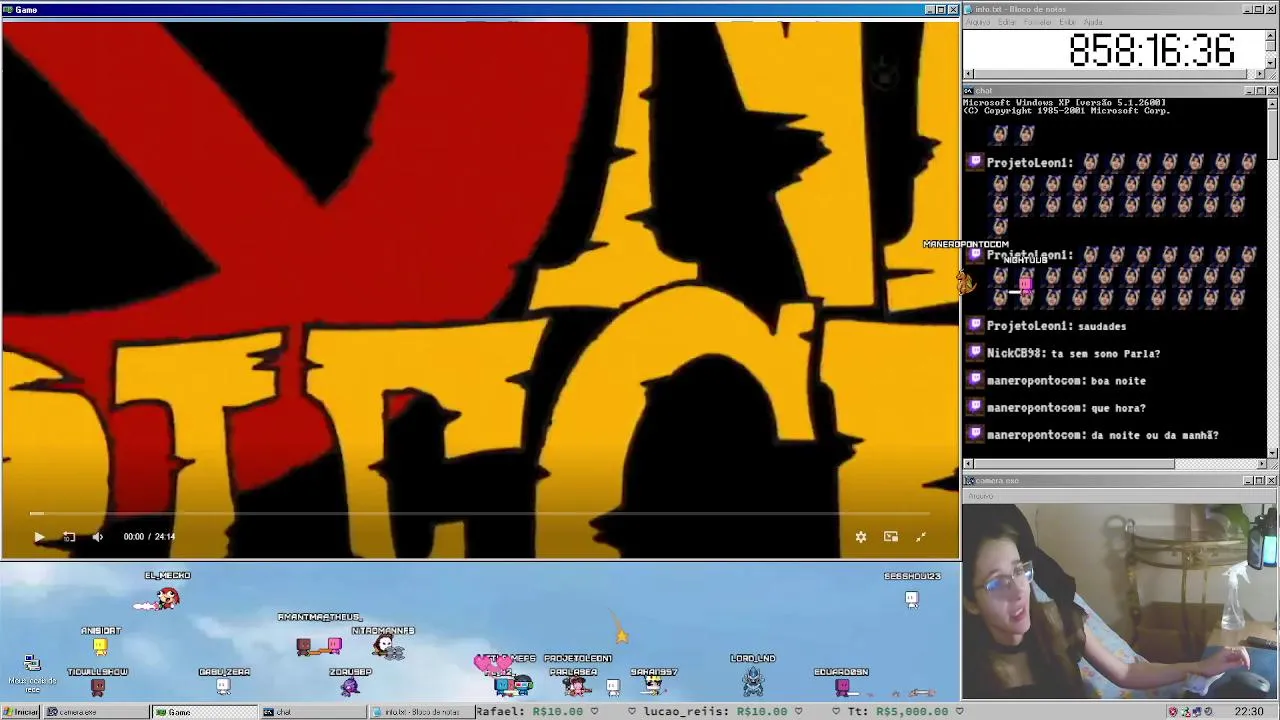Click the gold shooting star sprite
Viewport: 1280px width, 720px height.
(x=621, y=633)
